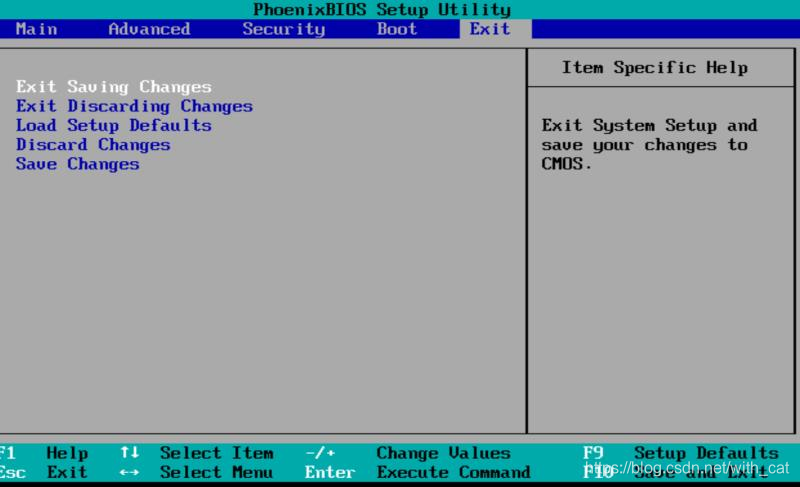Go to the Security tab
The image size is (800, 487).
(x=284, y=29)
